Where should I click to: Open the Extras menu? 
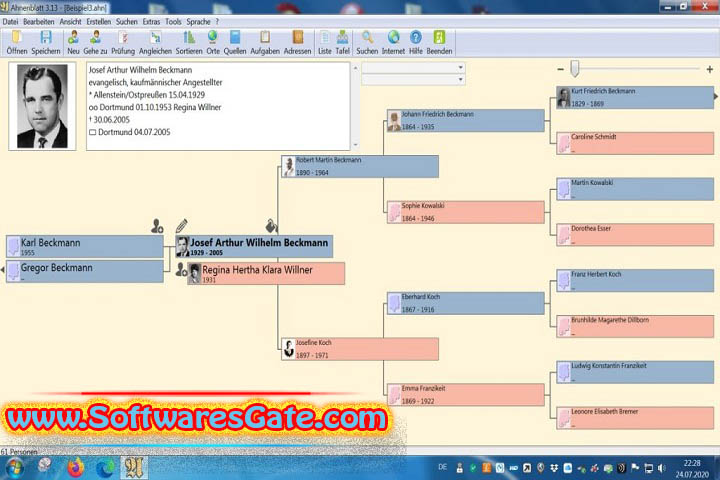(151, 22)
